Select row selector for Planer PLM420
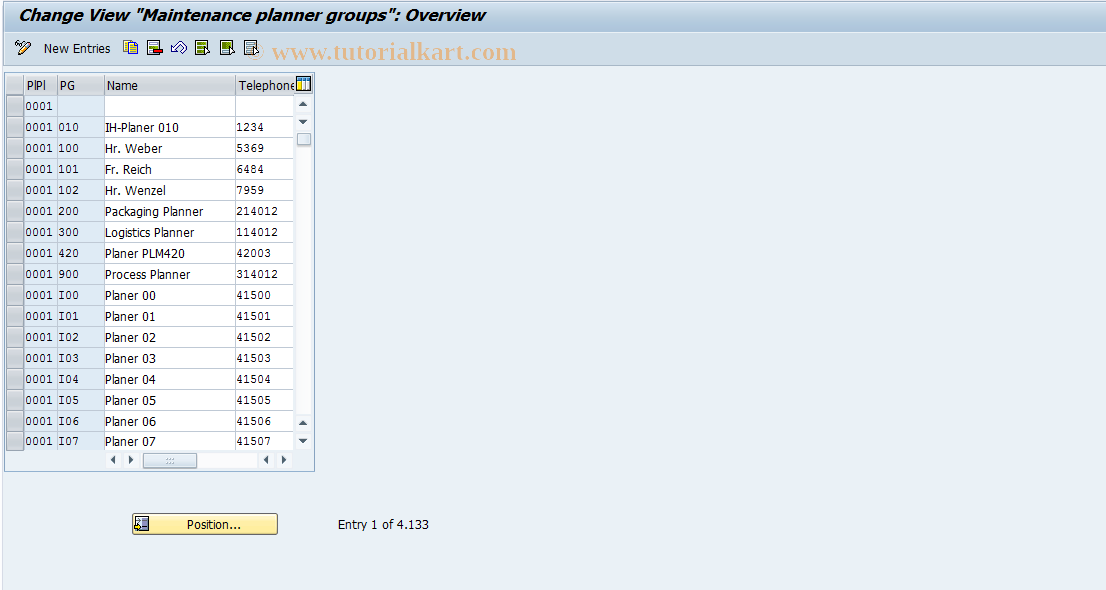1106x590 pixels. click(x=15, y=253)
